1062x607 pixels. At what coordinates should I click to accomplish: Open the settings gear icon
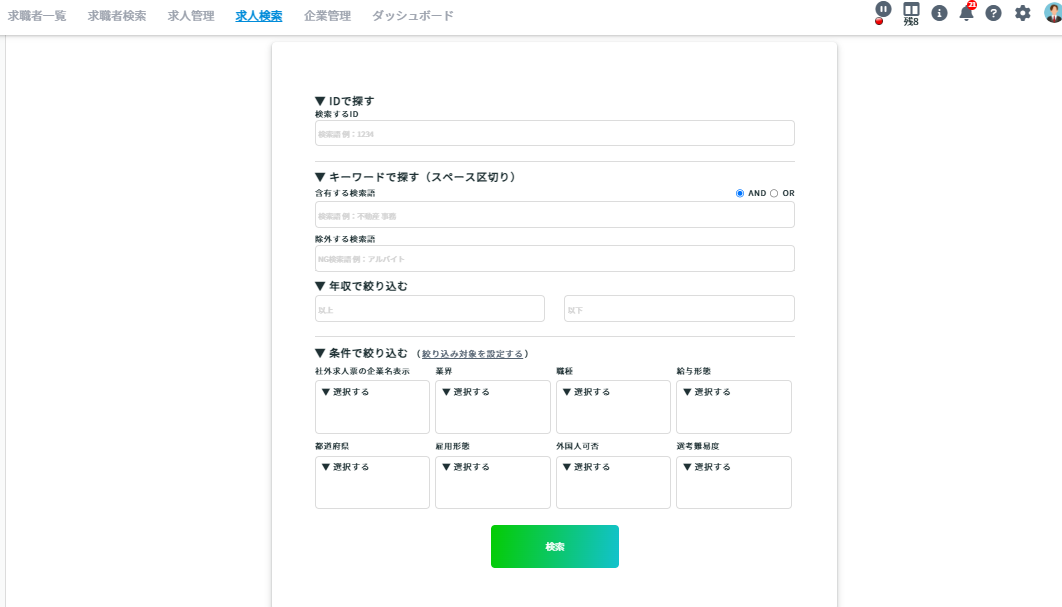point(1022,13)
